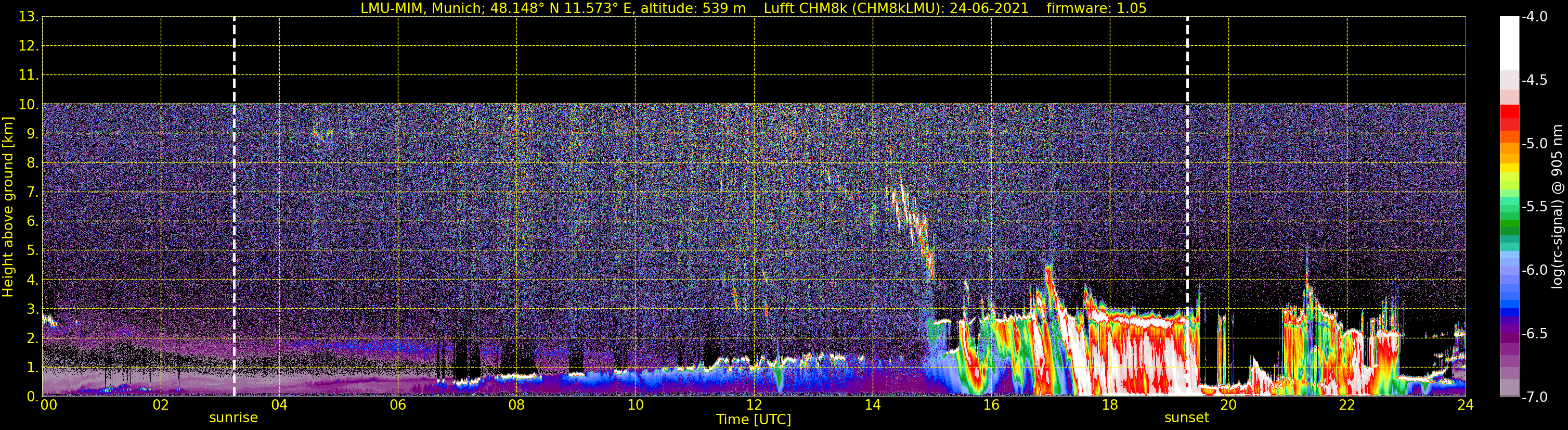
Task: Pick the deep blue band on the colorbar
Action: pyautogui.click(x=1509, y=312)
